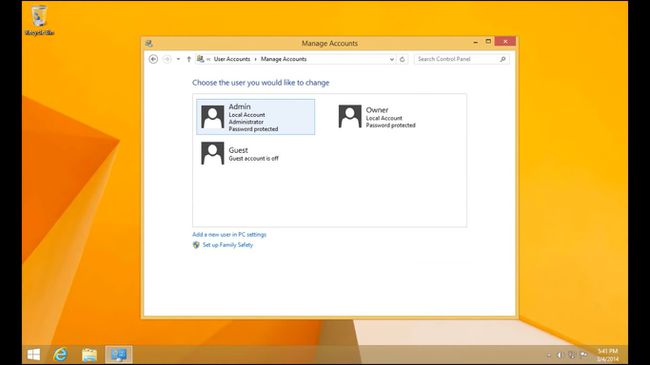Minimize the Manage Accounts window
This screenshot has width=650, height=365.
coord(475,42)
